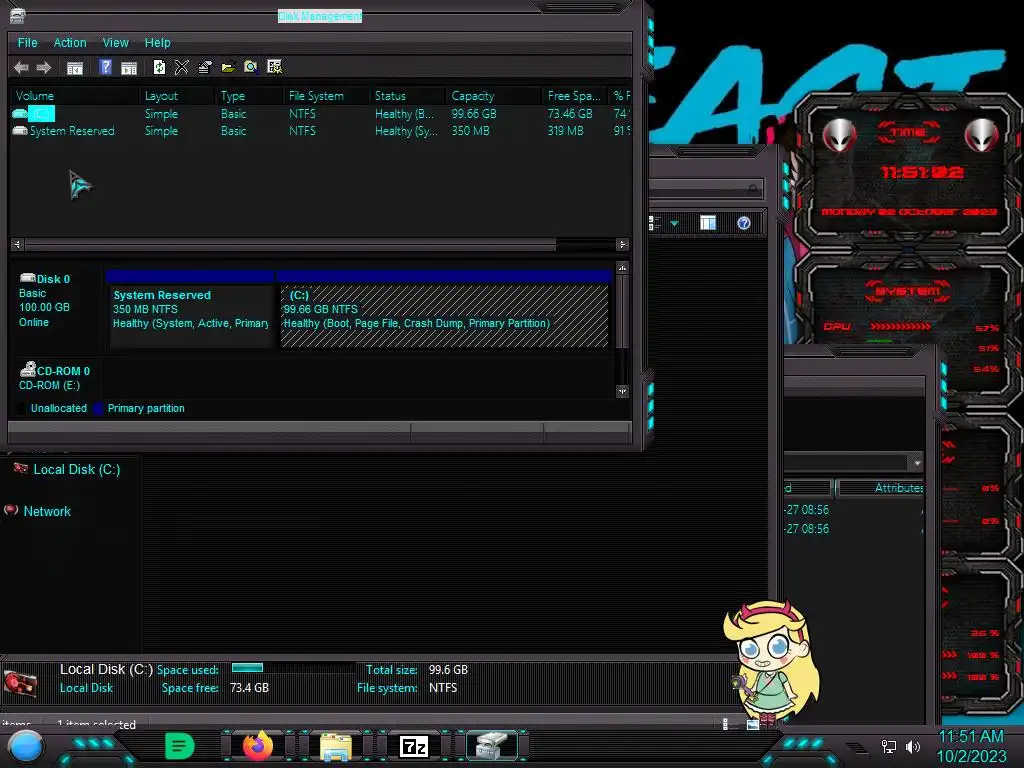Go forward with the toolbar Forward arrow
Viewport: 1024px width, 768px height.
click(x=44, y=67)
